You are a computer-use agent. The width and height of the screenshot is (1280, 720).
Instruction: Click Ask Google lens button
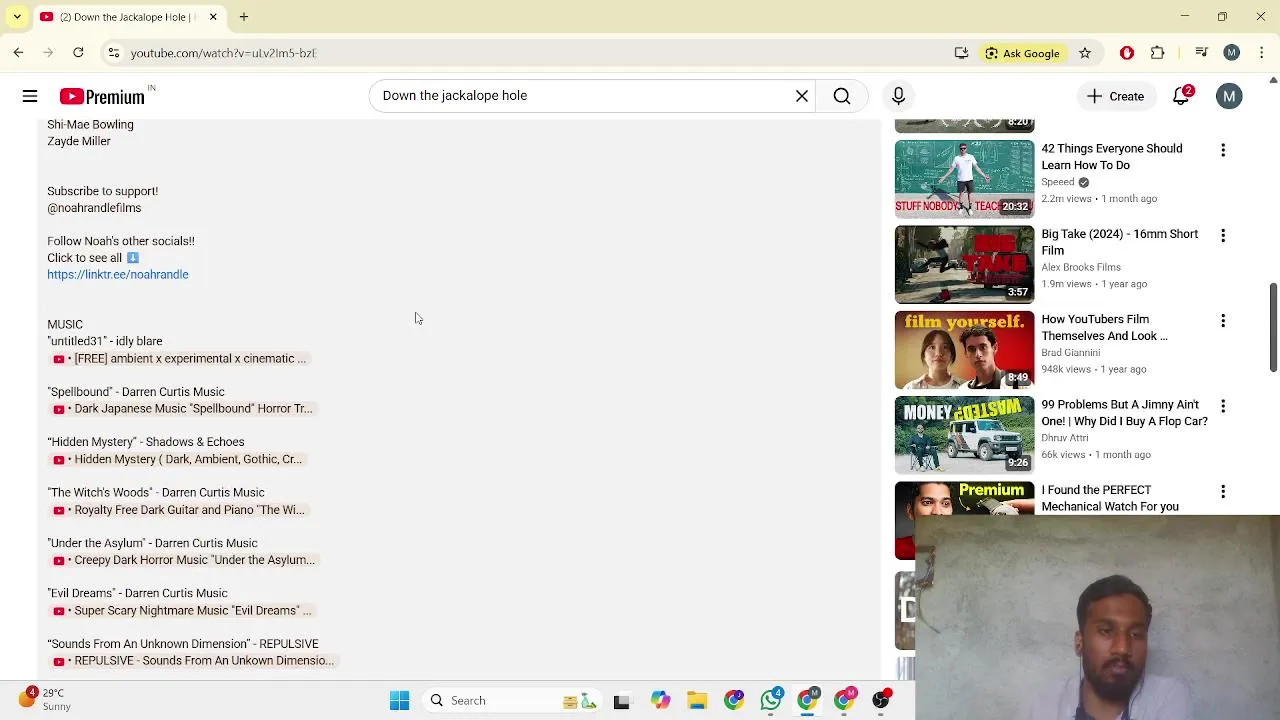(1022, 53)
